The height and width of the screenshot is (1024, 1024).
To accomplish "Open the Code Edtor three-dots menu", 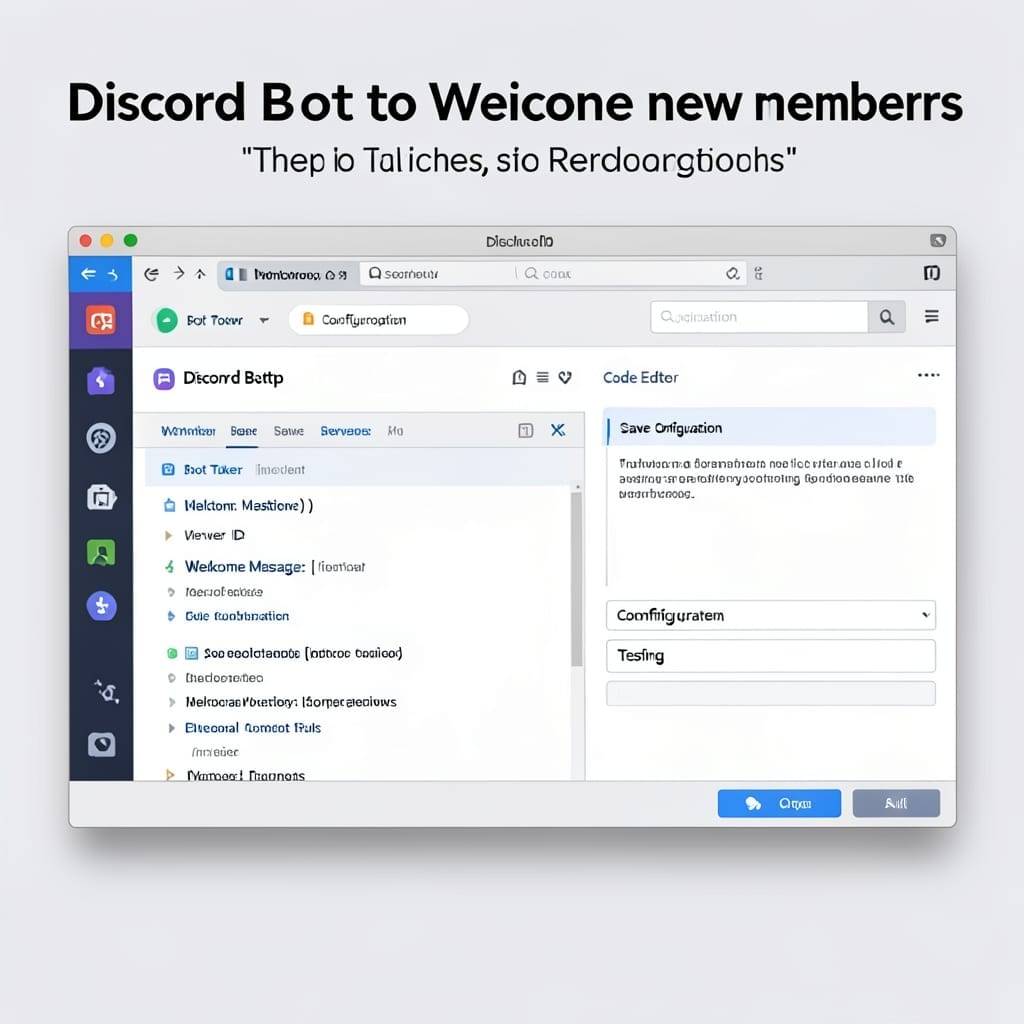I will pyautogui.click(x=929, y=375).
